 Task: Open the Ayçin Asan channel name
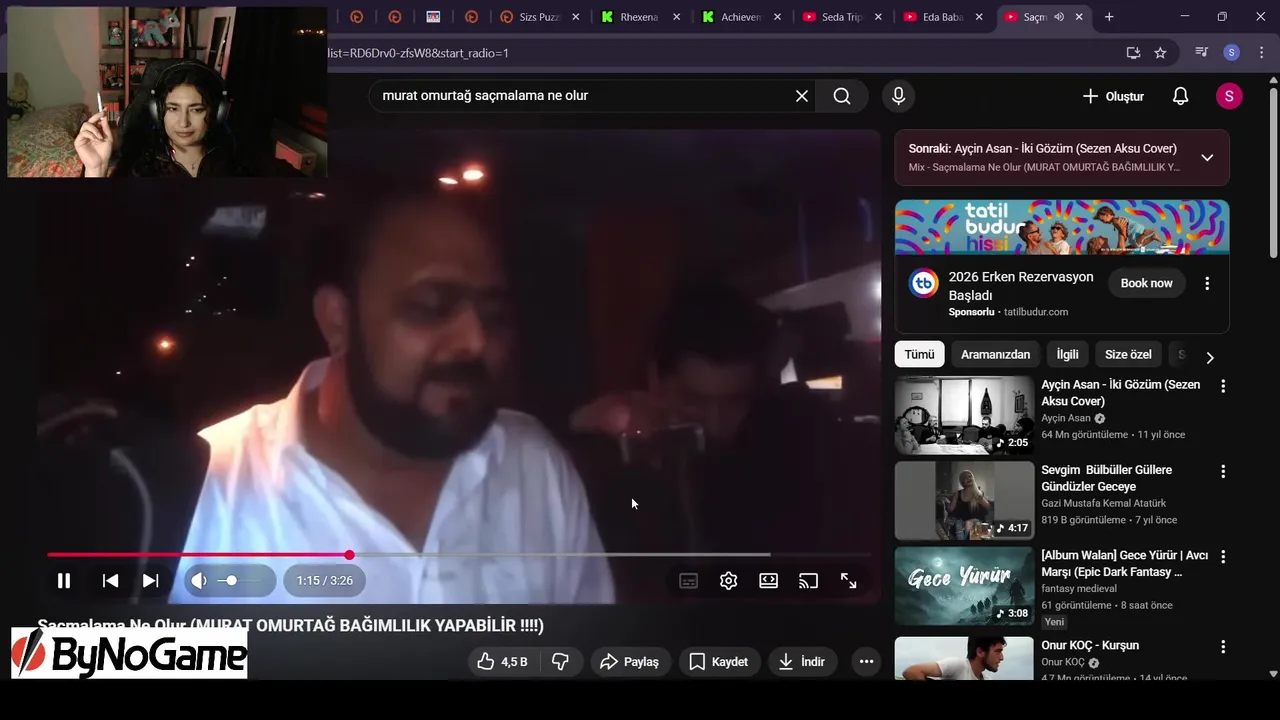[x=1066, y=418]
